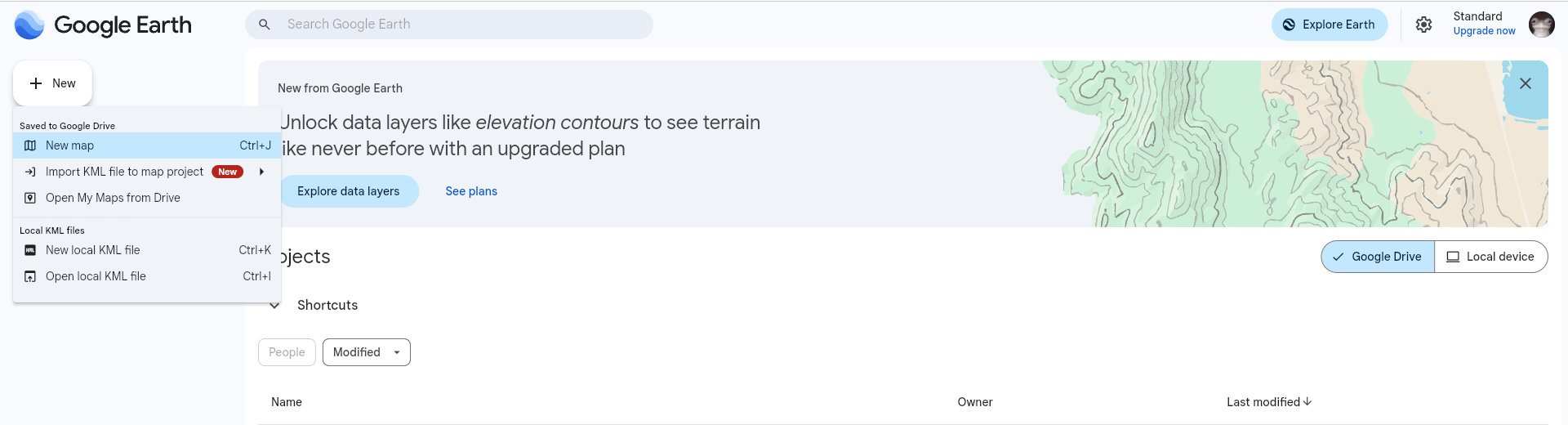Click the Last modified sort arrow
The height and width of the screenshot is (425, 1568).
pyautogui.click(x=1307, y=401)
